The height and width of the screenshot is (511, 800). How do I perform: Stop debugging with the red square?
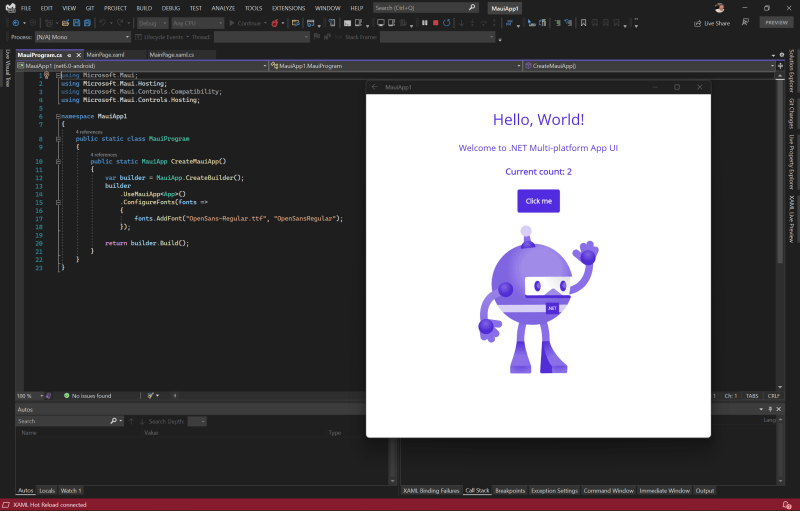click(436, 23)
